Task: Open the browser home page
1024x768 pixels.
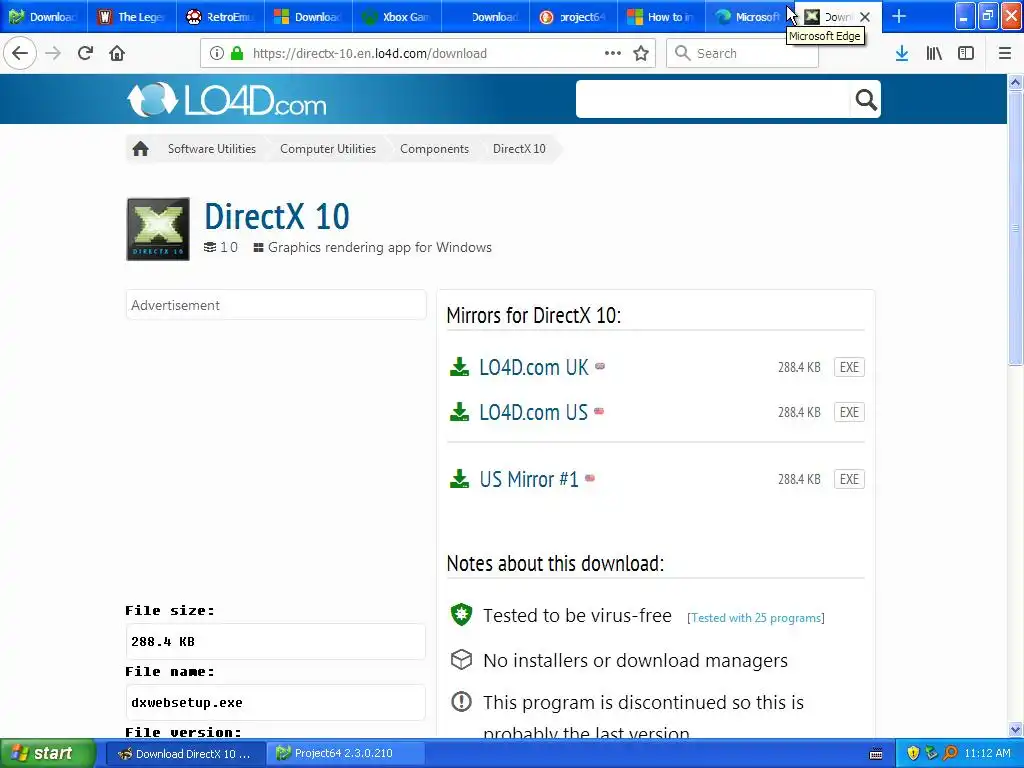Action: [117, 53]
